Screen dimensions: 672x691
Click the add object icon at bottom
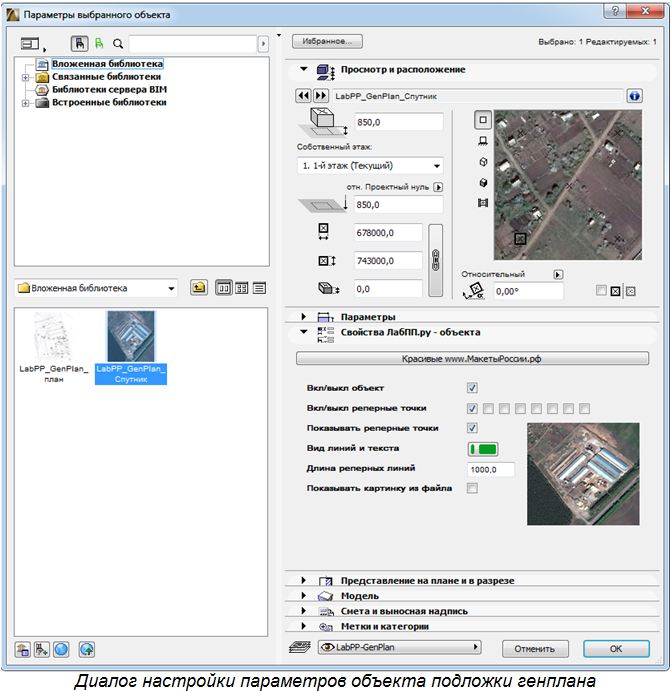42,649
